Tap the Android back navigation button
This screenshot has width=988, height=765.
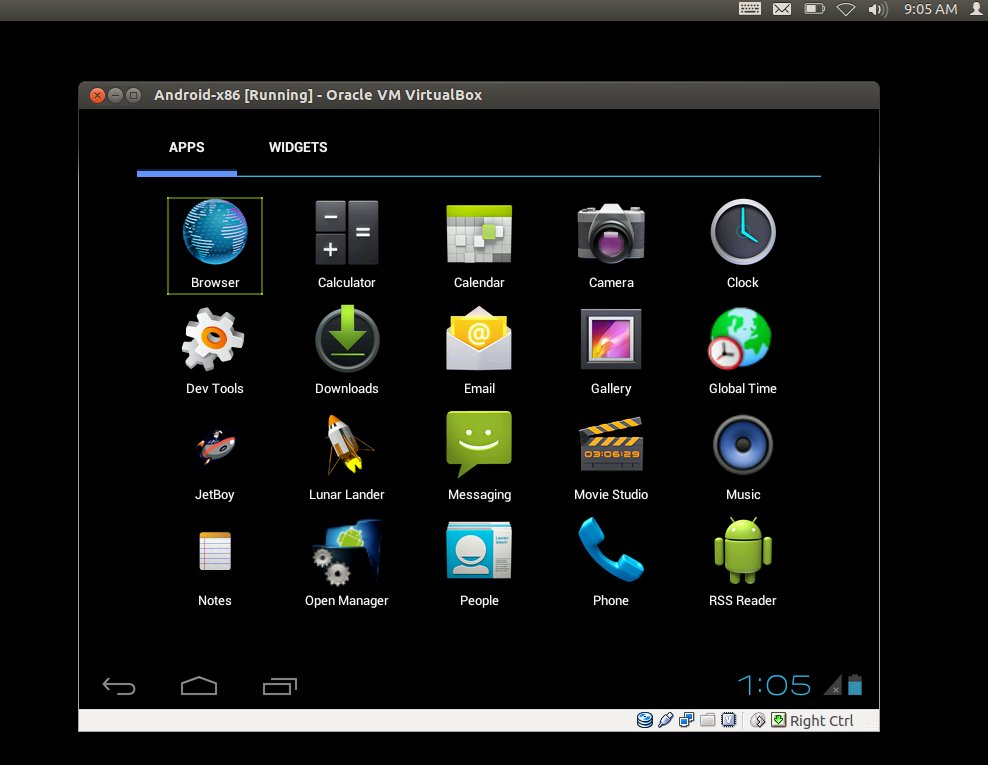[x=119, y=686]
